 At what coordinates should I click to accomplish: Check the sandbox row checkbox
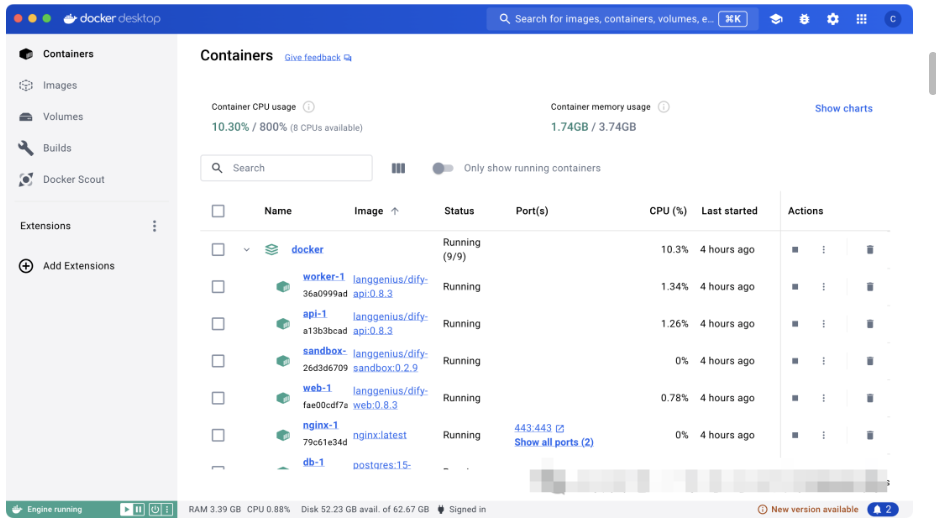tap(218, 360)
